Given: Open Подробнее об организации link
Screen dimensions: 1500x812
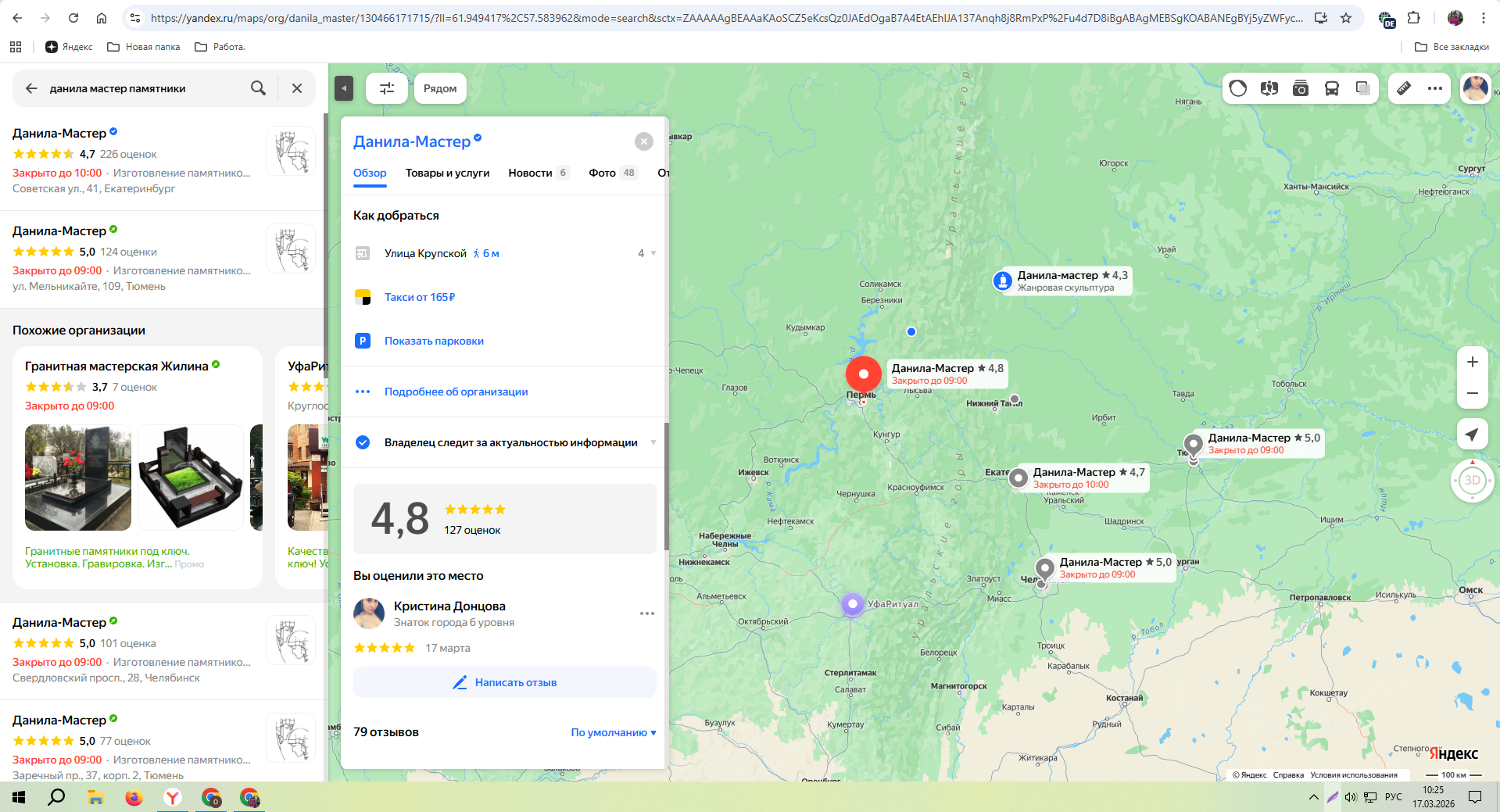Looking at the screenshot, I should point(456,392).
